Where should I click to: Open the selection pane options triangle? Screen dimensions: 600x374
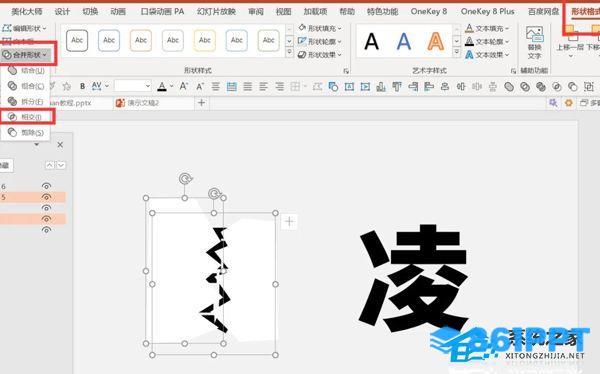click(x=37, y=145)
